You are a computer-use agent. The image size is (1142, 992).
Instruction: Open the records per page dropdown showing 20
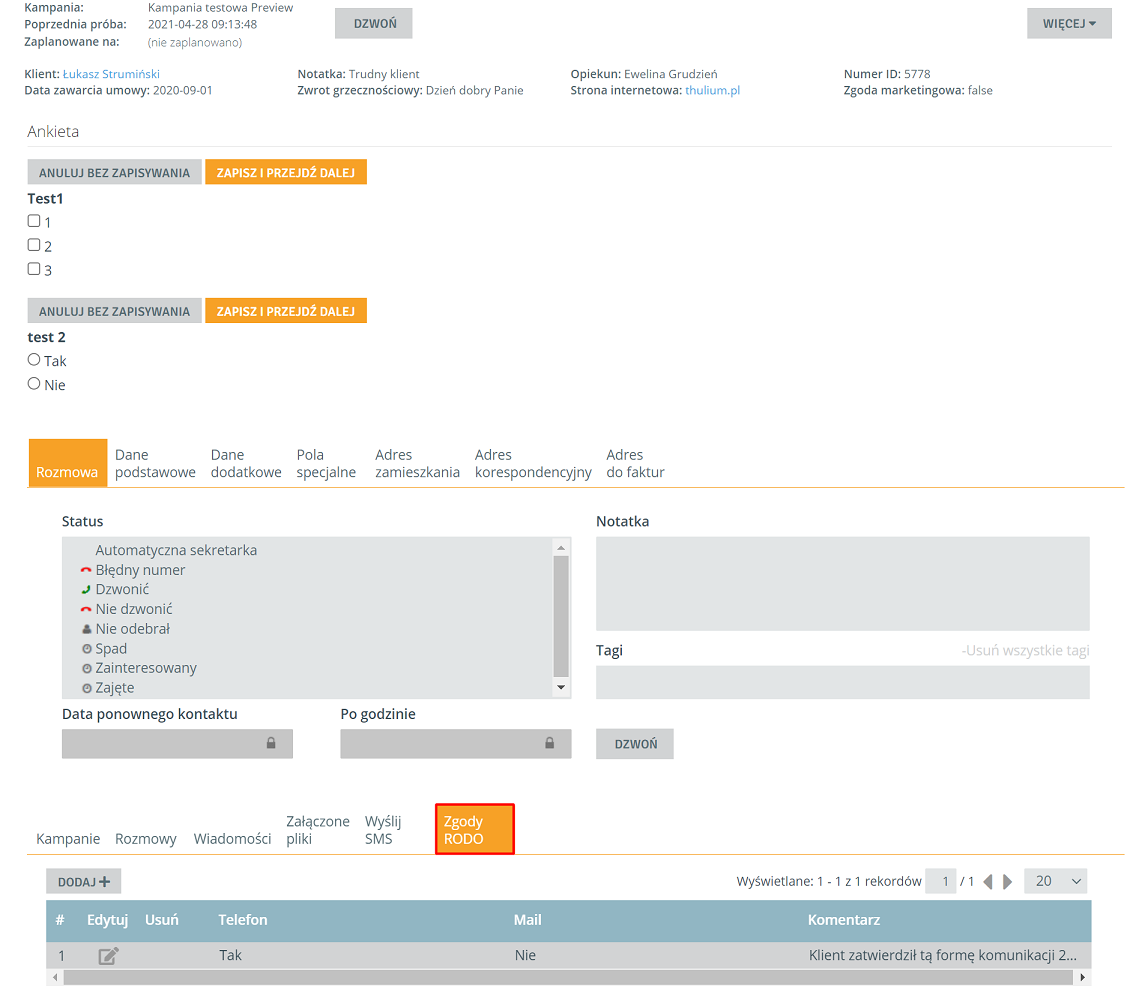pyautogui.click(x=1055, y=881)
